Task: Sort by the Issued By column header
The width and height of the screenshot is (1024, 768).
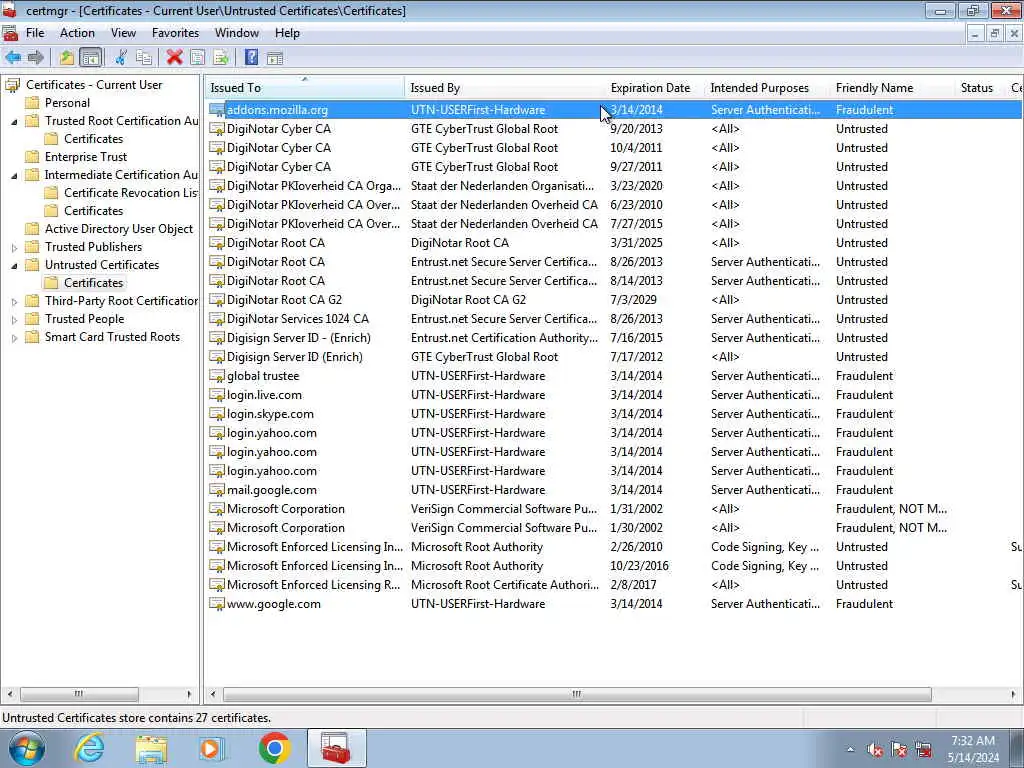Action: pos(504,88)
